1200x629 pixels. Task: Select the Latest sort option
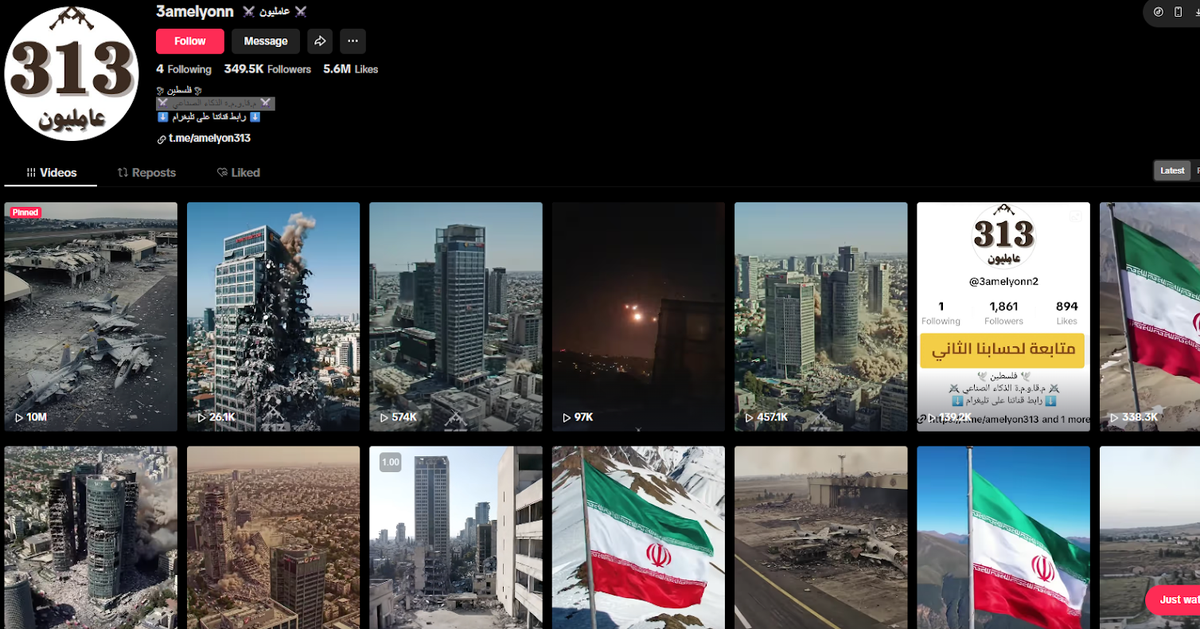pos(1172,171)
